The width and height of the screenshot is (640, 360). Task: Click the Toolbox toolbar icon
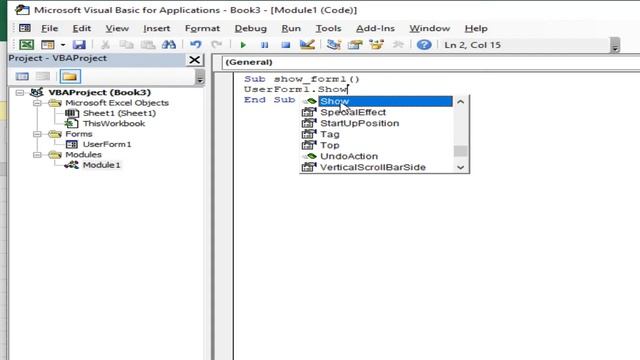[x=398, y=44]
